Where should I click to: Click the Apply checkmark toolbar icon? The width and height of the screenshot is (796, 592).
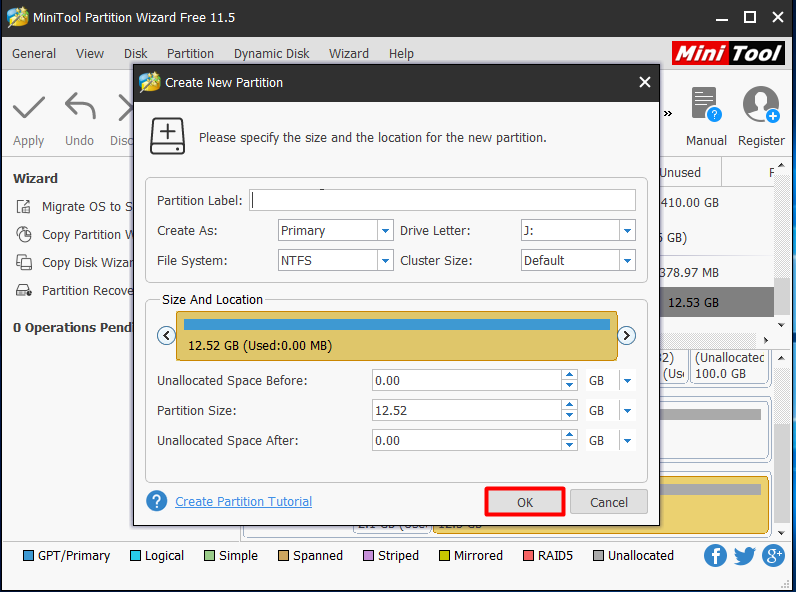coord(28,107)
